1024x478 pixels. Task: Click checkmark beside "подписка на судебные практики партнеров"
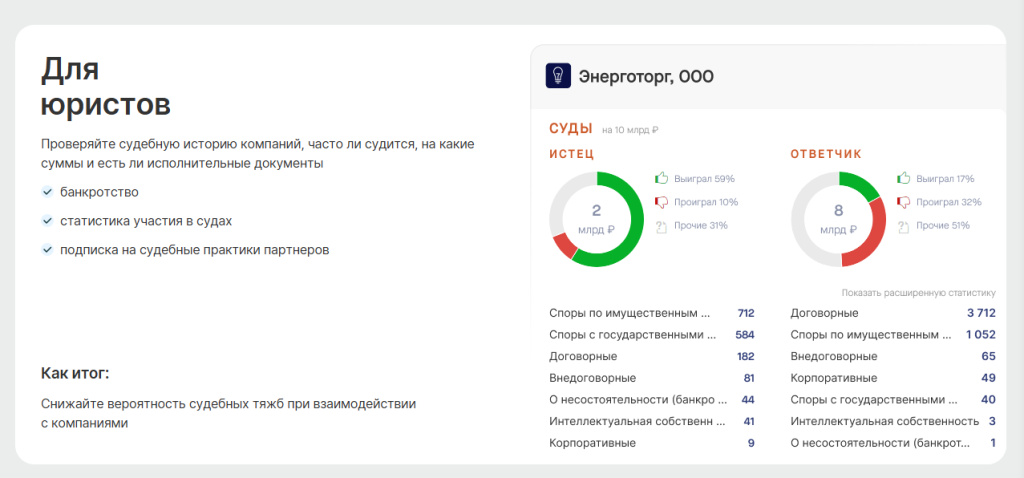47,249
